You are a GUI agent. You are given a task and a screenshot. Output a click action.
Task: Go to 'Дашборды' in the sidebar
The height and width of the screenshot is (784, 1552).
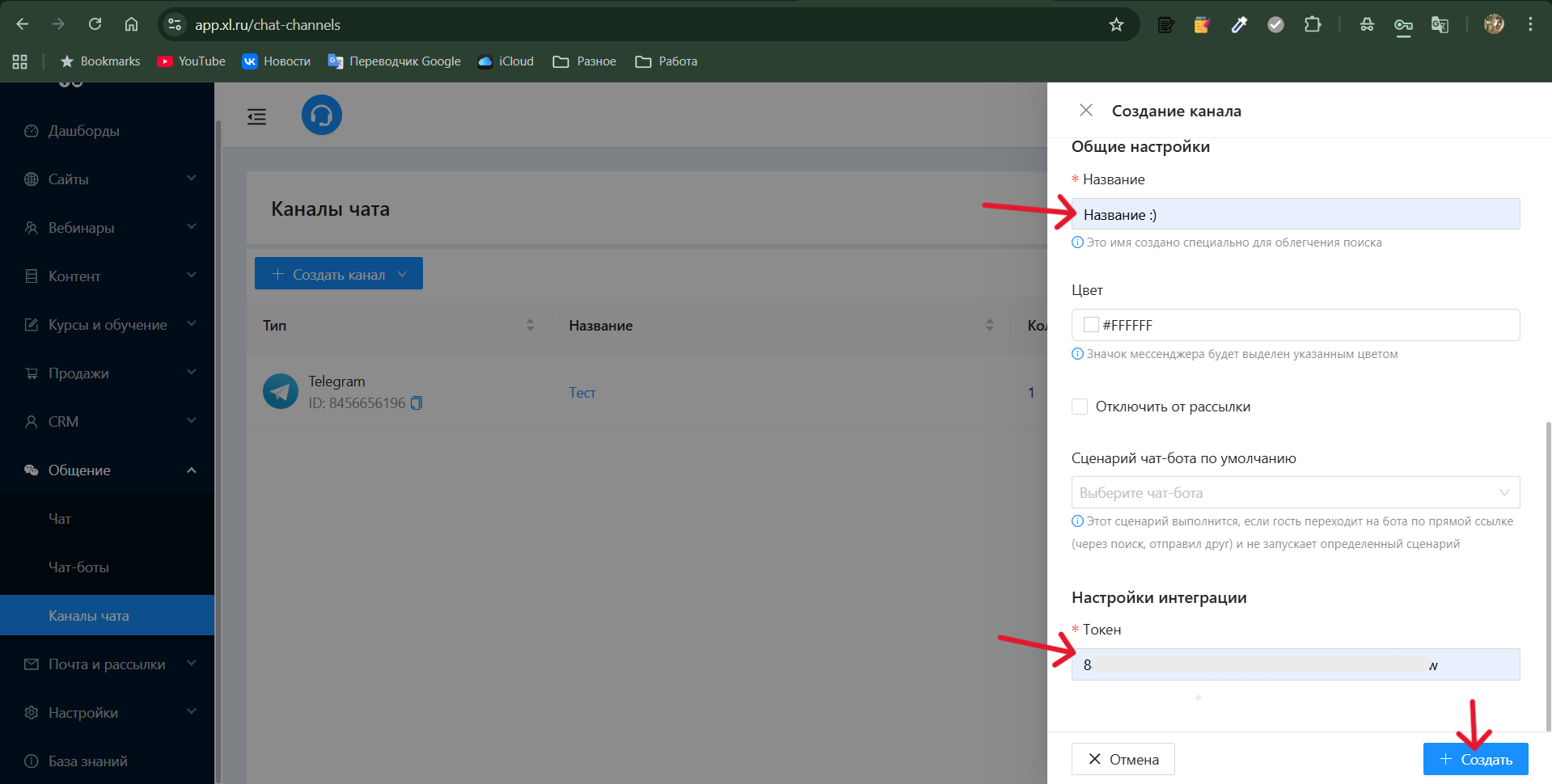tap(84, 131)
